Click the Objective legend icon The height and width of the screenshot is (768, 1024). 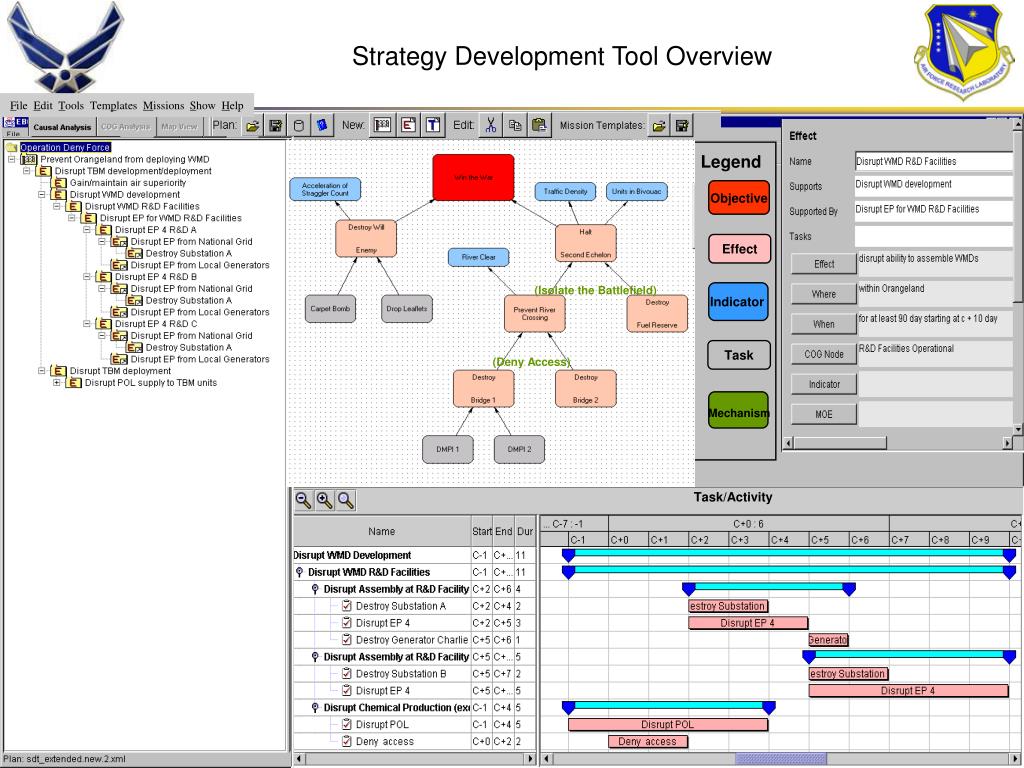click(739, 198)
